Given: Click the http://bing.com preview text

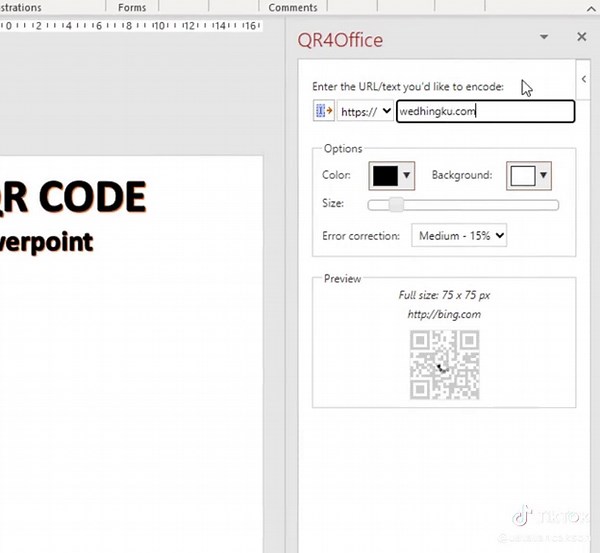Looking at the screenshot, I should tap(444, 314).
